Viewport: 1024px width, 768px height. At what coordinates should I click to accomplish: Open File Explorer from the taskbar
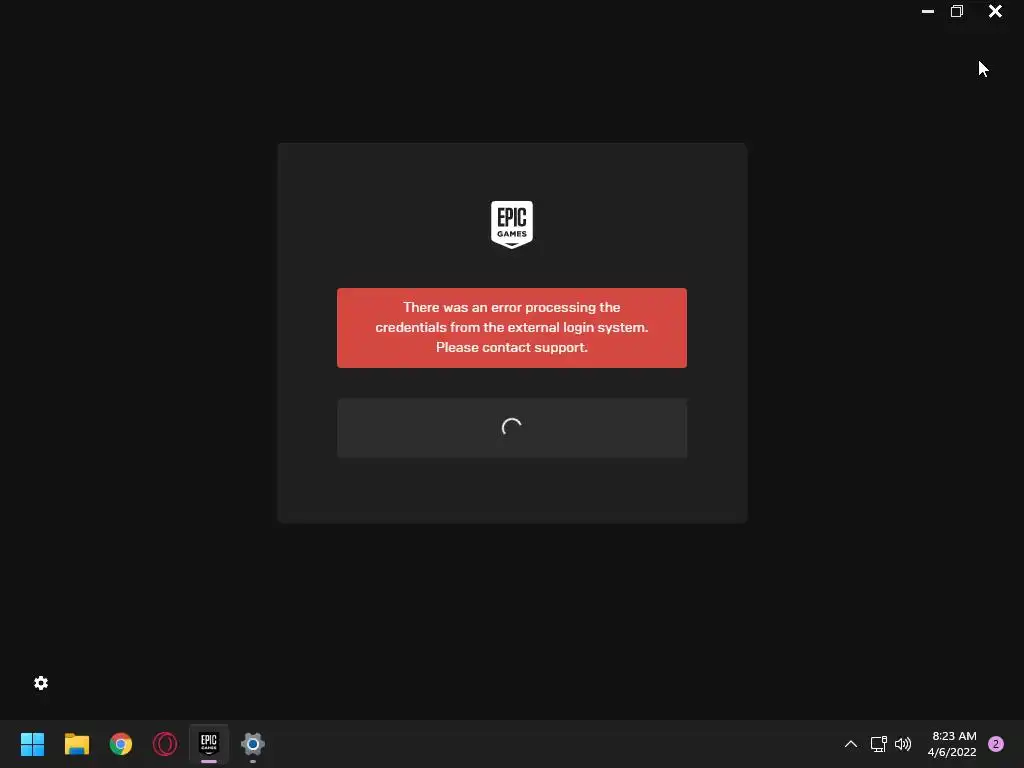pyautogui.click(x=76, y=744)
